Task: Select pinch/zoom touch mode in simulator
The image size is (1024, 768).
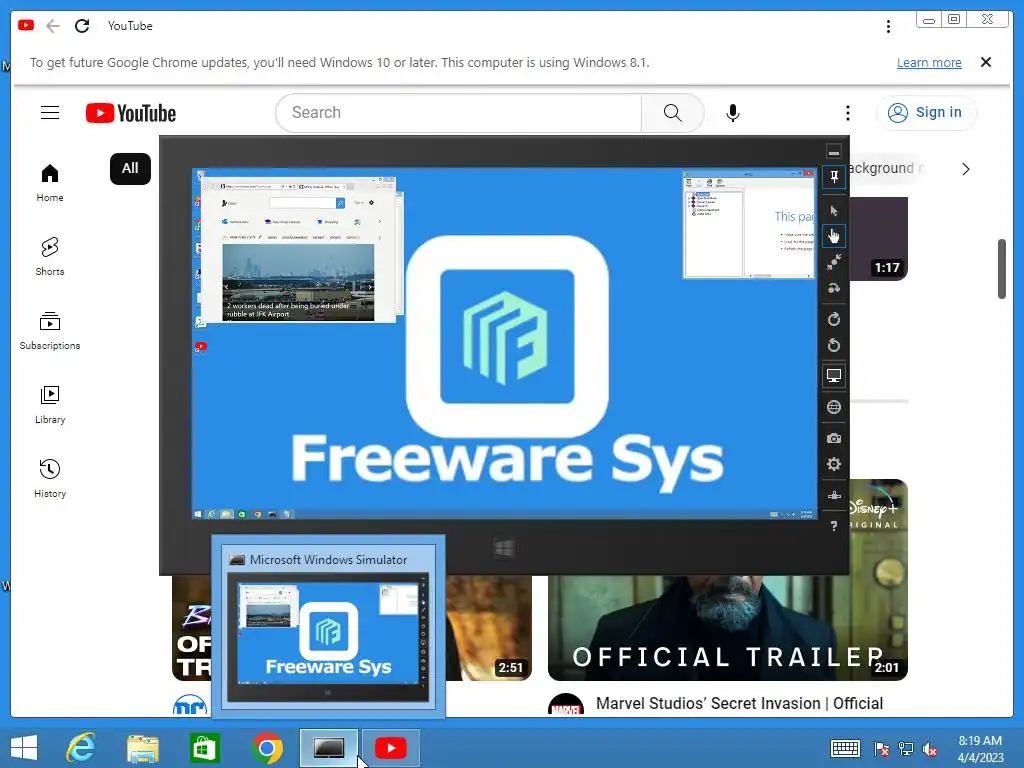Action: point(834,262)
